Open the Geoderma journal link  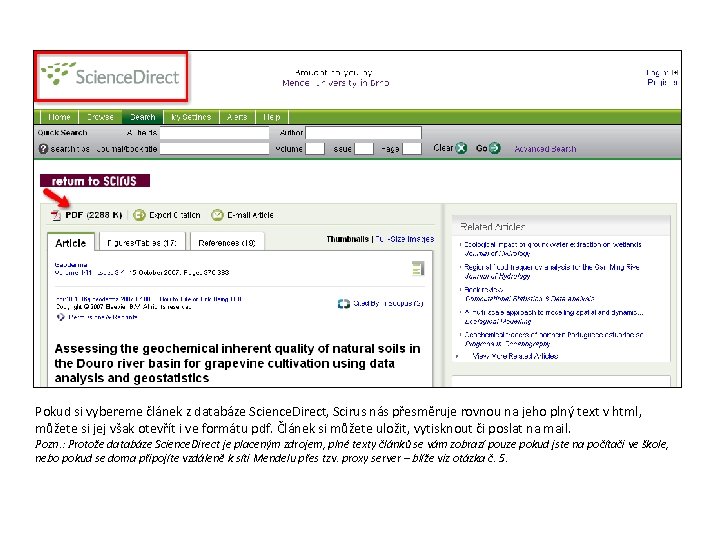point(71,265)
